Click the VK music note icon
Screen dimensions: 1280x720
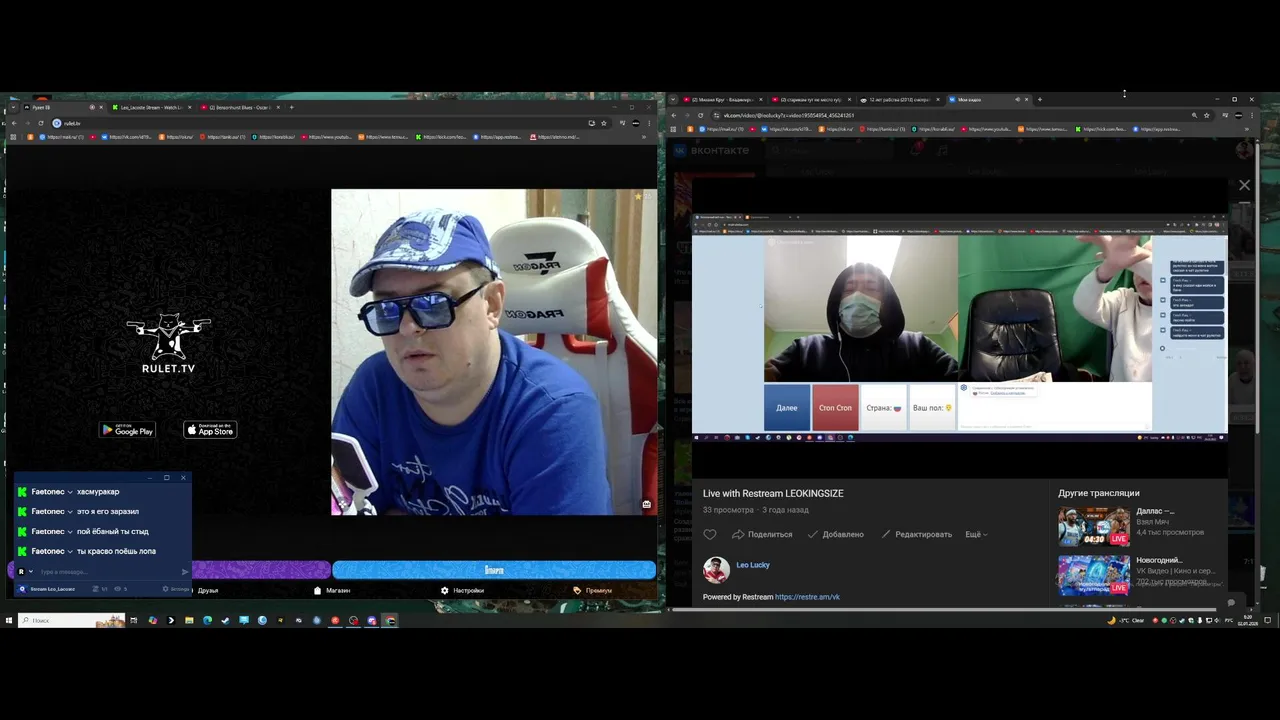tap(942, 150)
